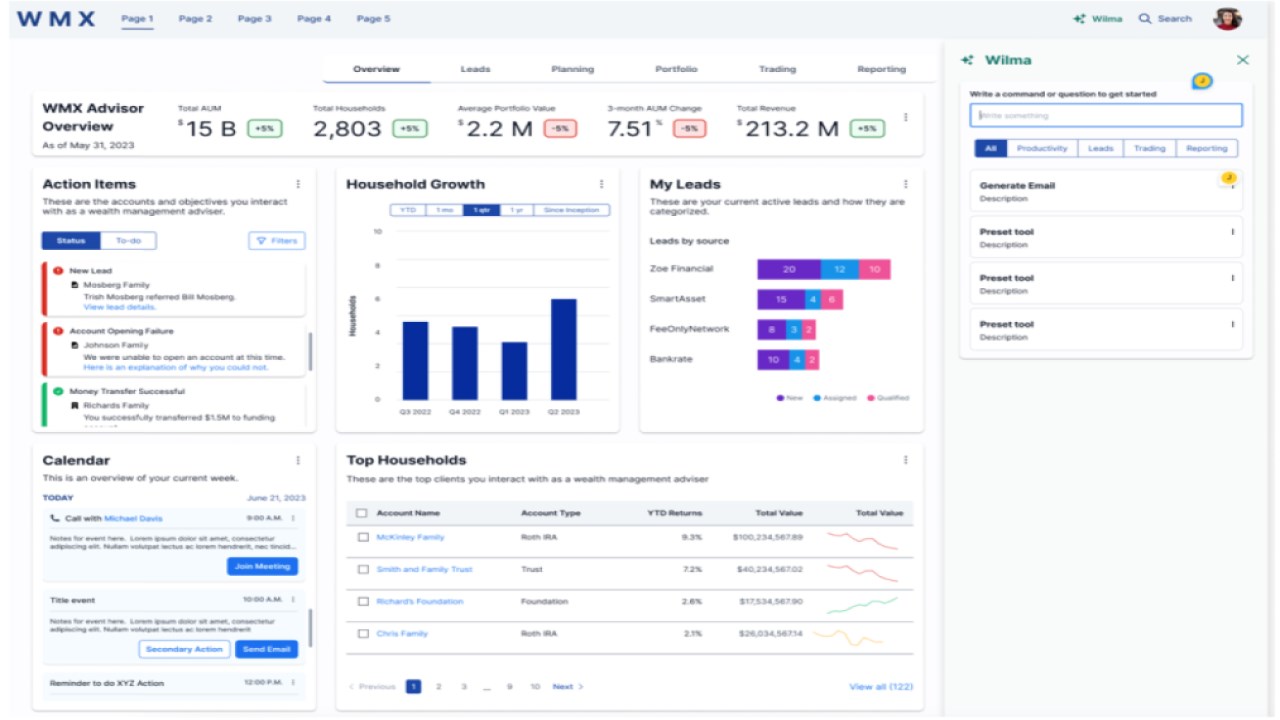Select the Productivity filter tab in Wilma
This screenshot has height=720, width=1280.
point(1042,148)
